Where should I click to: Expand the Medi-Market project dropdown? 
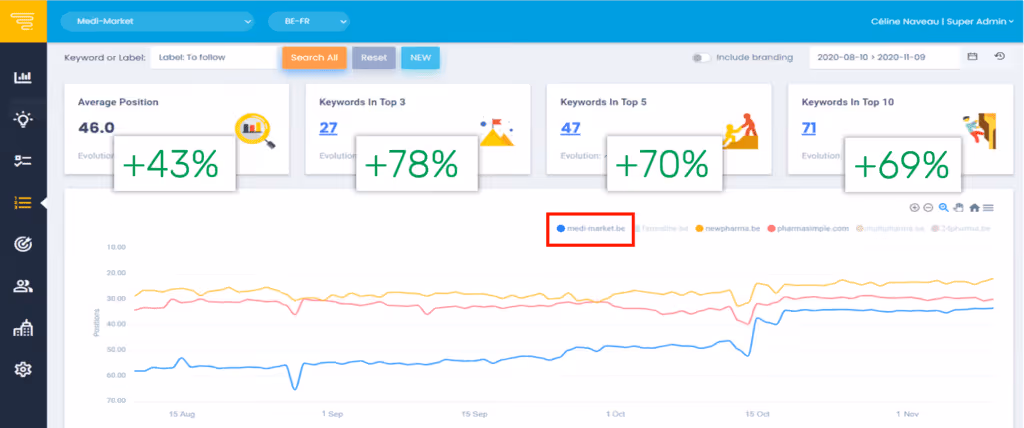click(x=157, y=22)
